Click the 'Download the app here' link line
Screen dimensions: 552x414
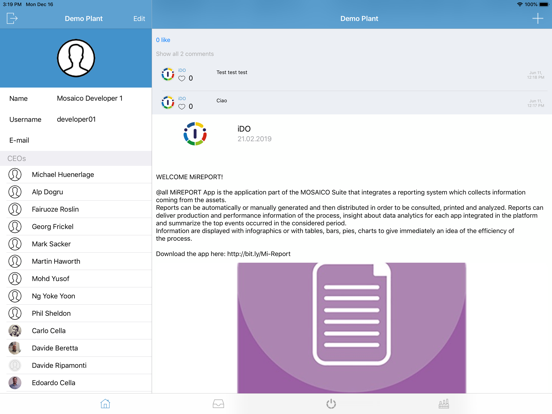pyautogui.click(x=223, y=254)
